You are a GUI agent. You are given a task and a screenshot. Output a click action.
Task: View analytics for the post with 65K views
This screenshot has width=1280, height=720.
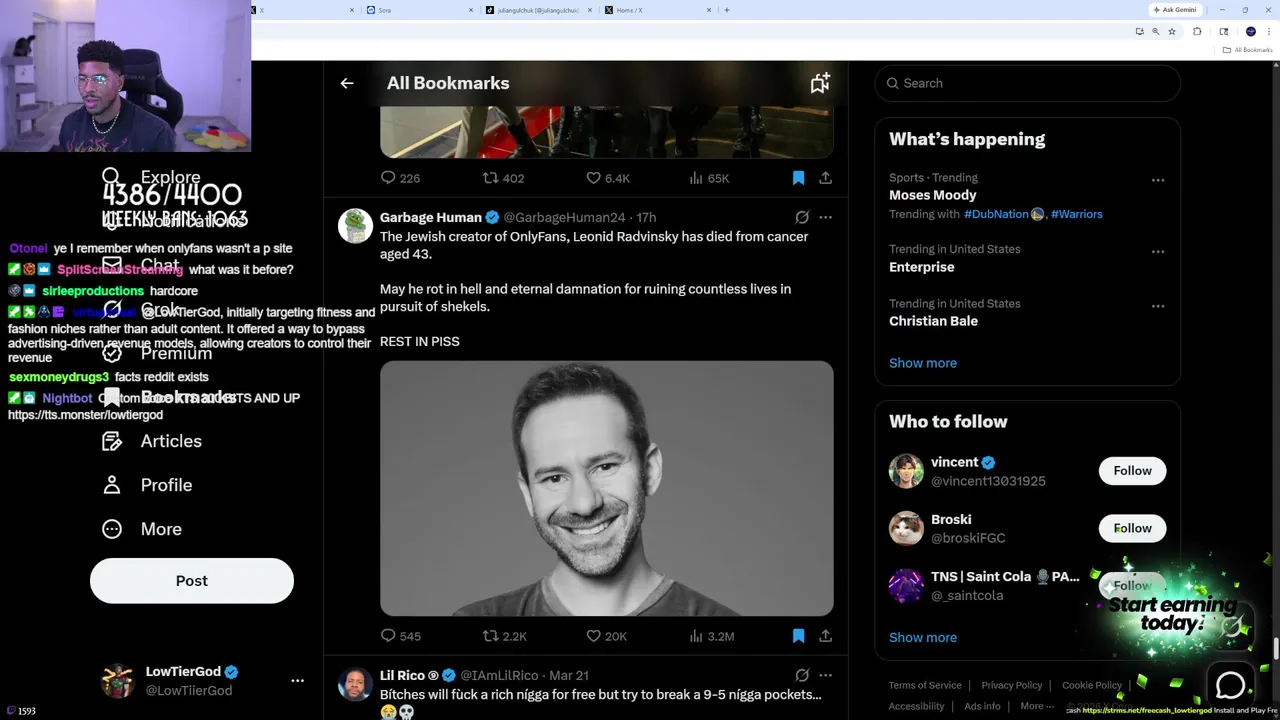point(709,178)
